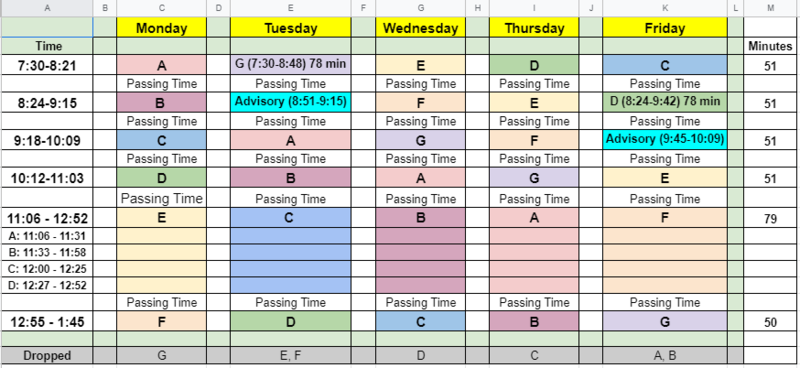Select the 12:55 - 1:45 time cell
Image resolution: width=800 pixels, height=368 pixels.
click(47, 322)
